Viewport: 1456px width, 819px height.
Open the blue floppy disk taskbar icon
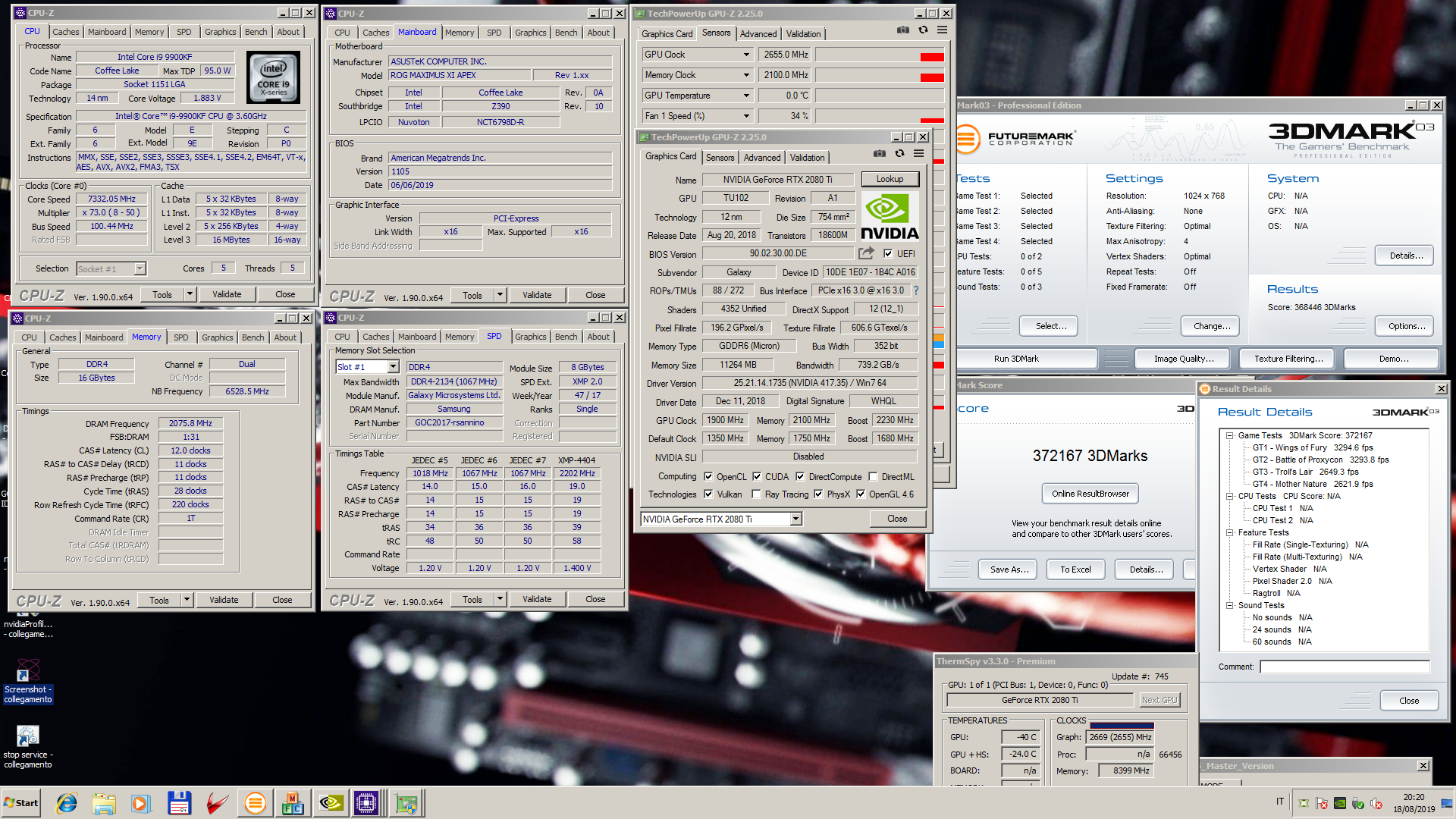pyautogui.click(x=179, y=803)
